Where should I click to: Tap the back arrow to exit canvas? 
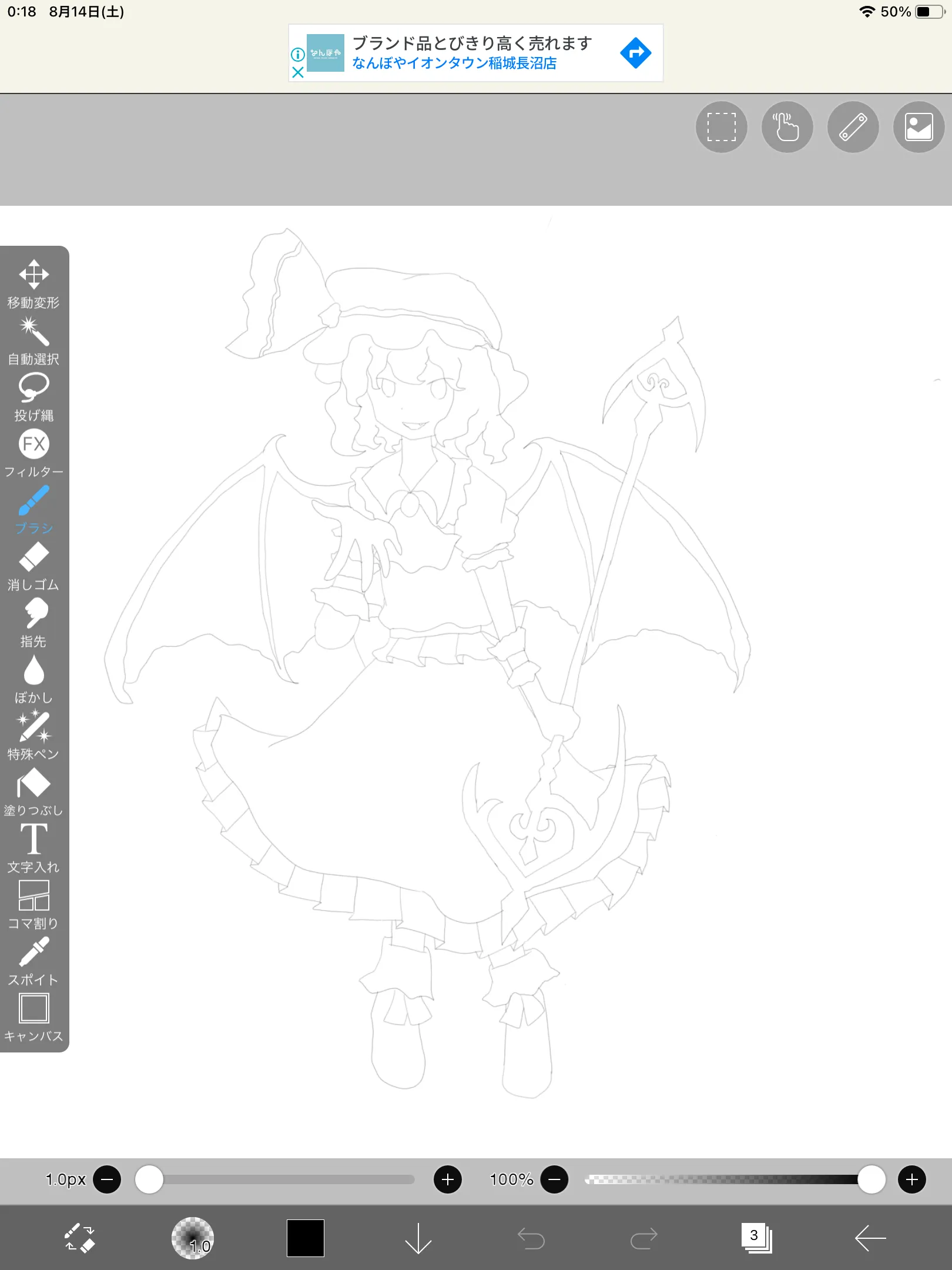[870, 1238]
